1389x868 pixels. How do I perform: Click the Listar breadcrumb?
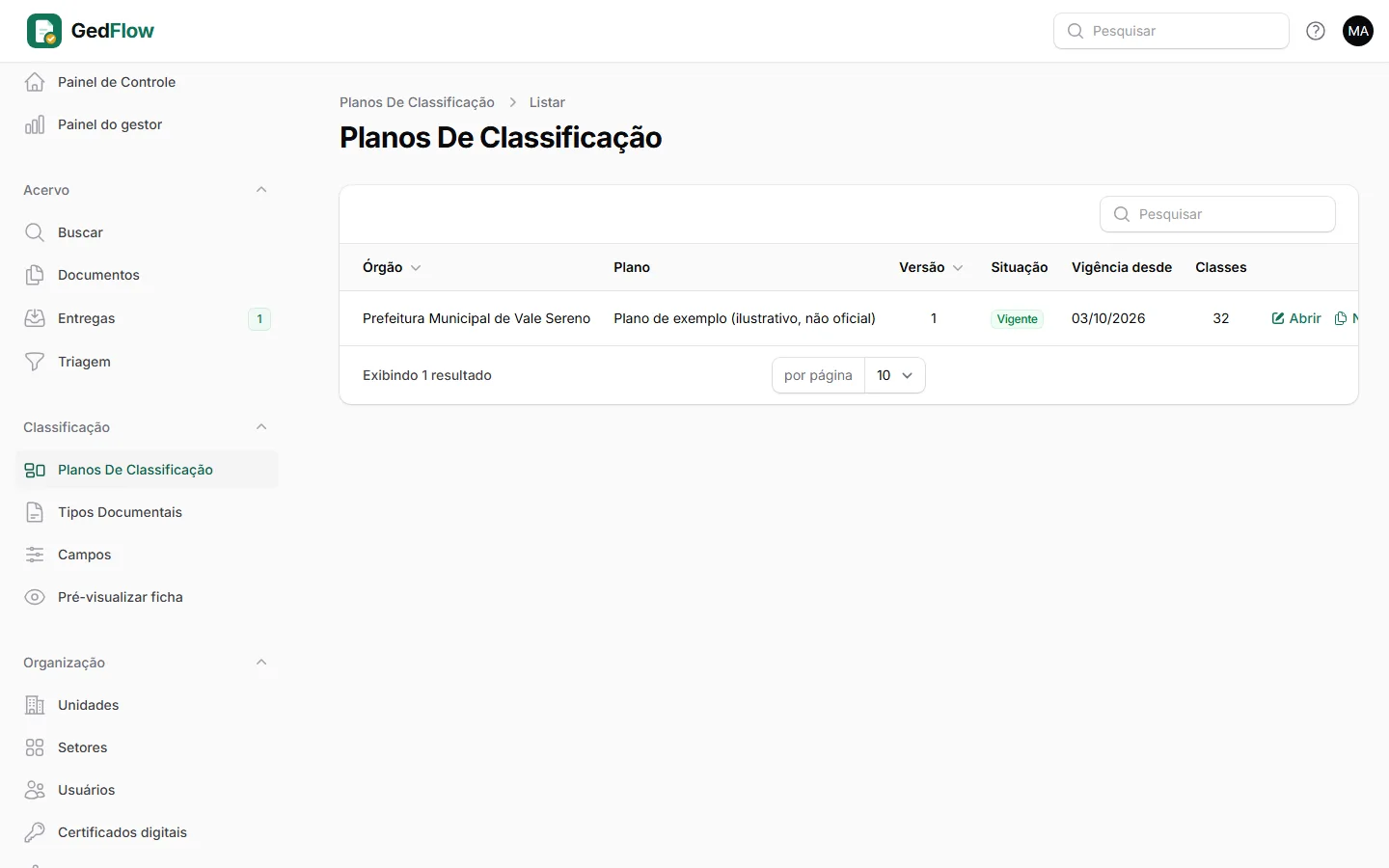tap(547, 102)
